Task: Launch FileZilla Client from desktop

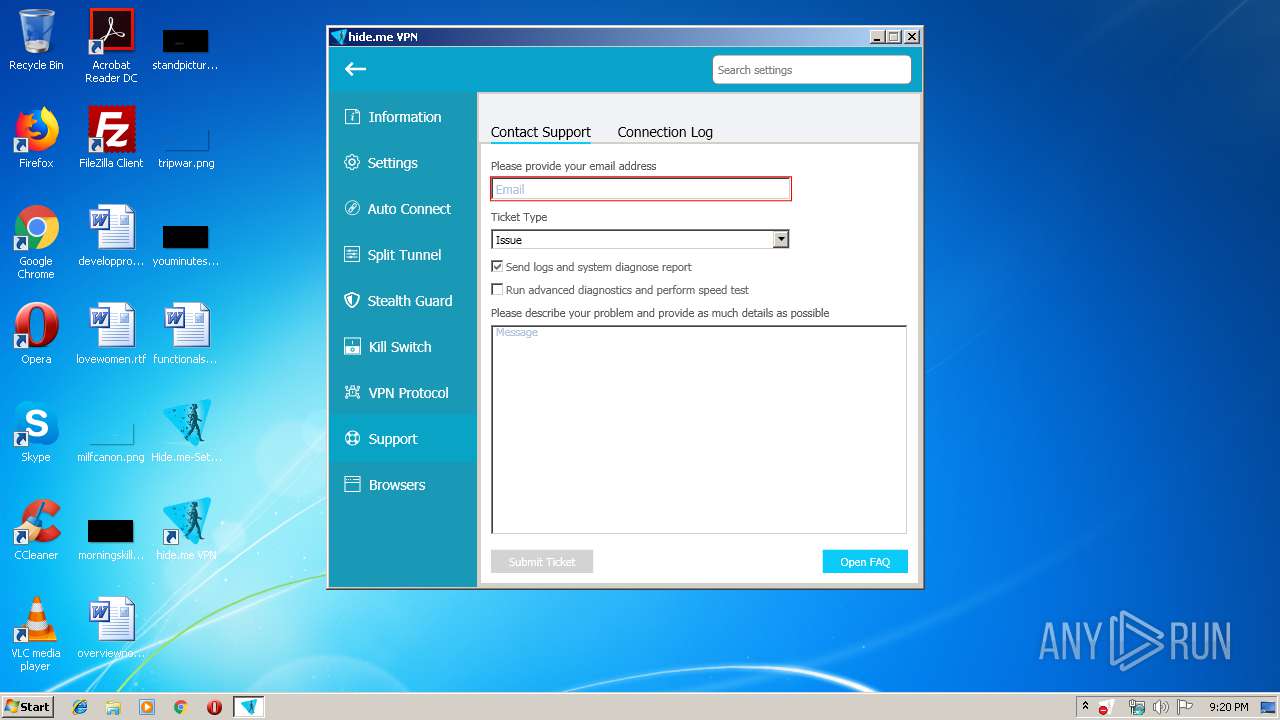Action: pos(111,138)
